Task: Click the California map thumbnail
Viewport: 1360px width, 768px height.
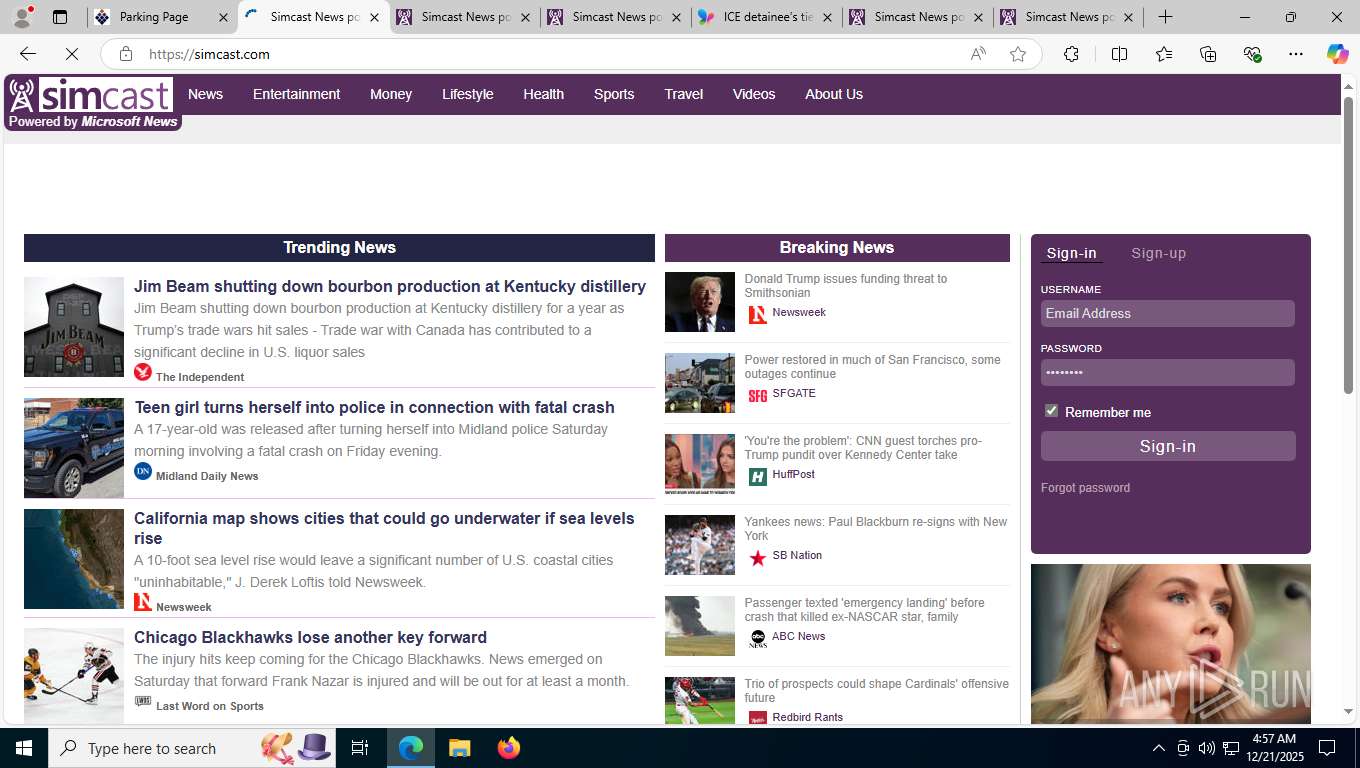Action: [74, 559]
